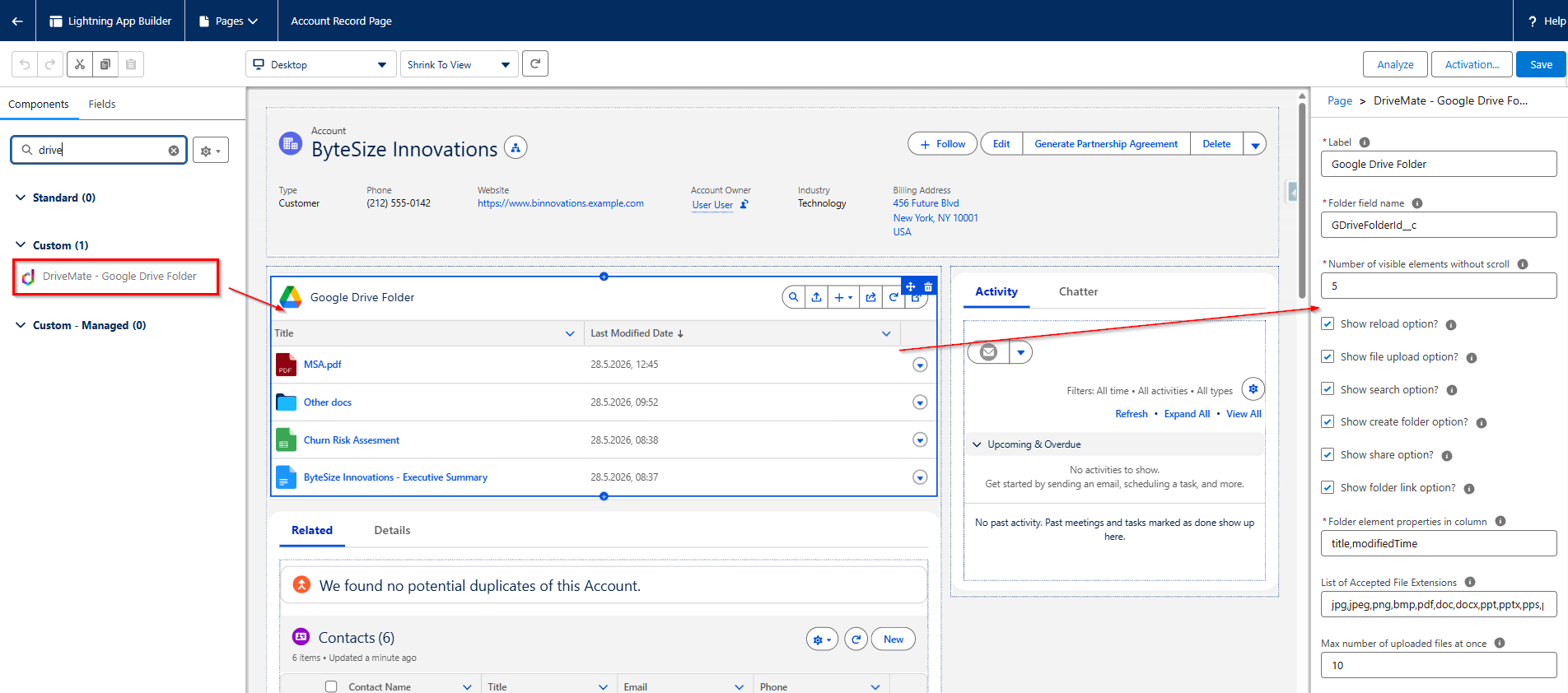Click the number of visible elements input
The image size is (1568, 693).
pyautogui.click(x=1439, y=286)
